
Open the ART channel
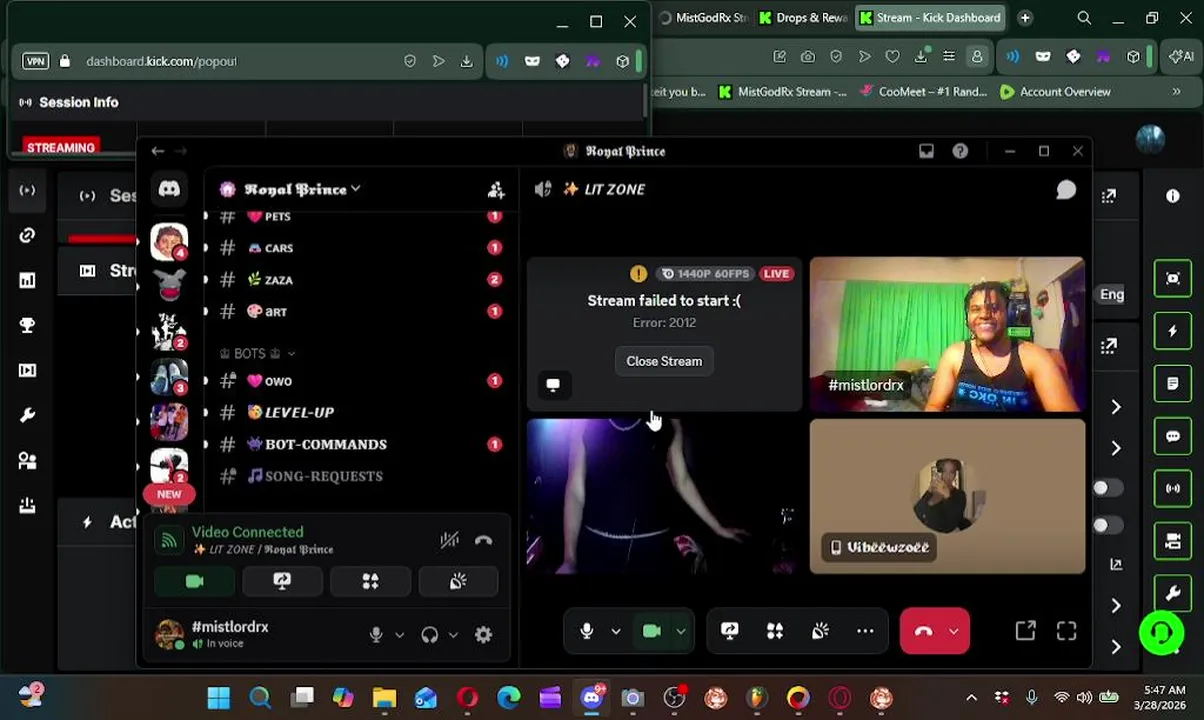[x=358, y=312]
